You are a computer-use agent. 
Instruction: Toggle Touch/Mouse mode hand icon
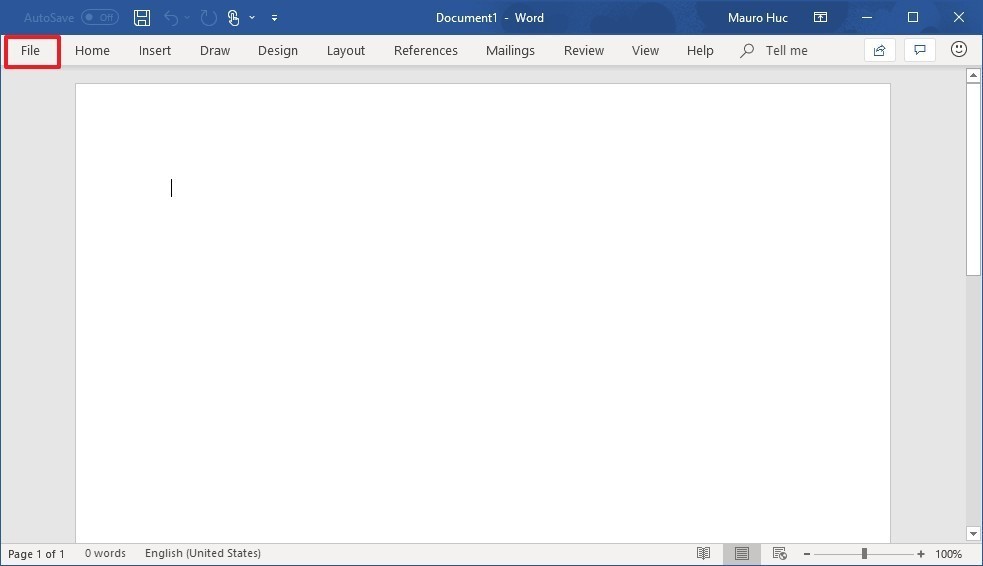(x=234, y=18)
